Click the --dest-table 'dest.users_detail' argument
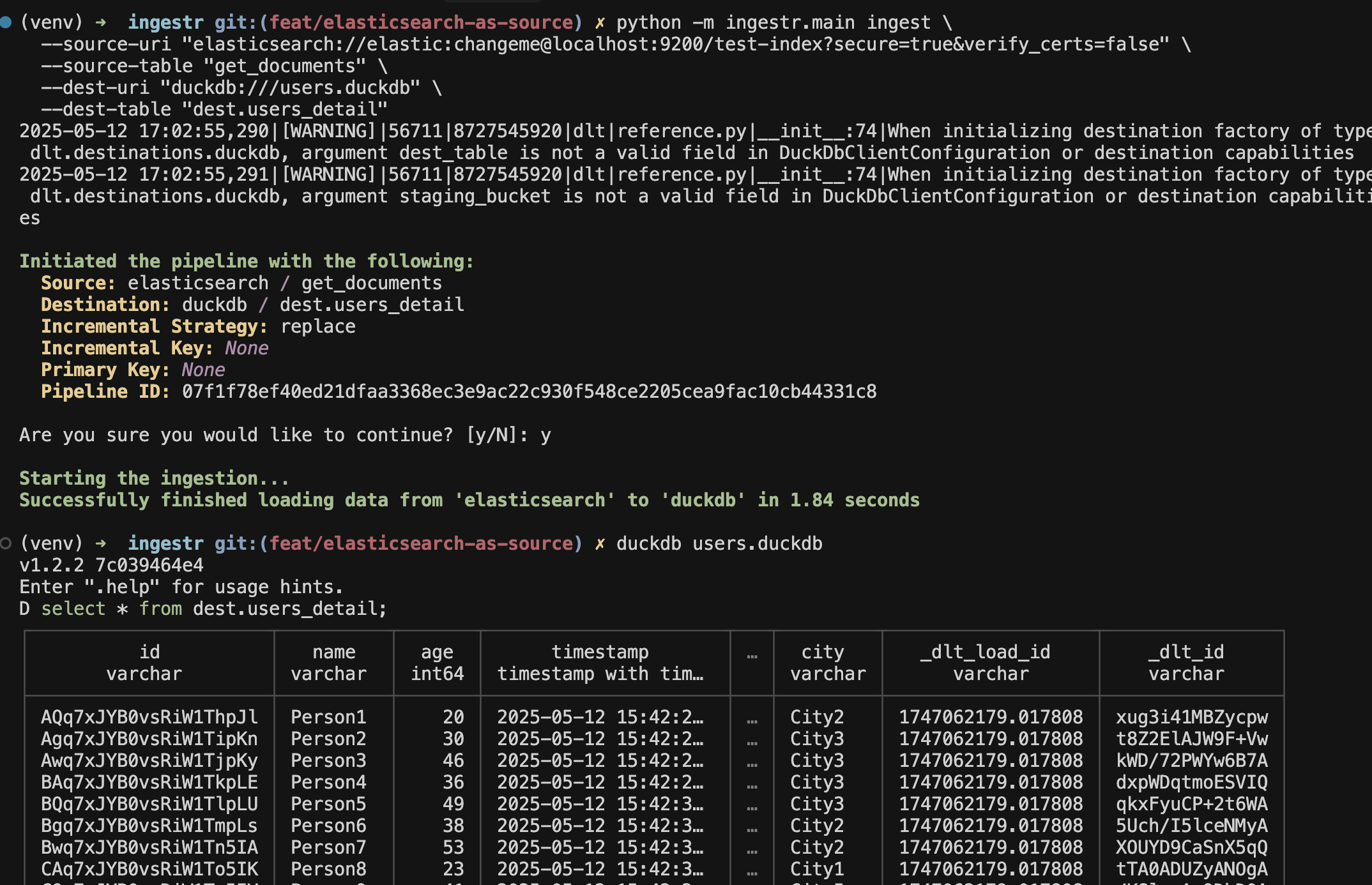 (x=285, y=109)
